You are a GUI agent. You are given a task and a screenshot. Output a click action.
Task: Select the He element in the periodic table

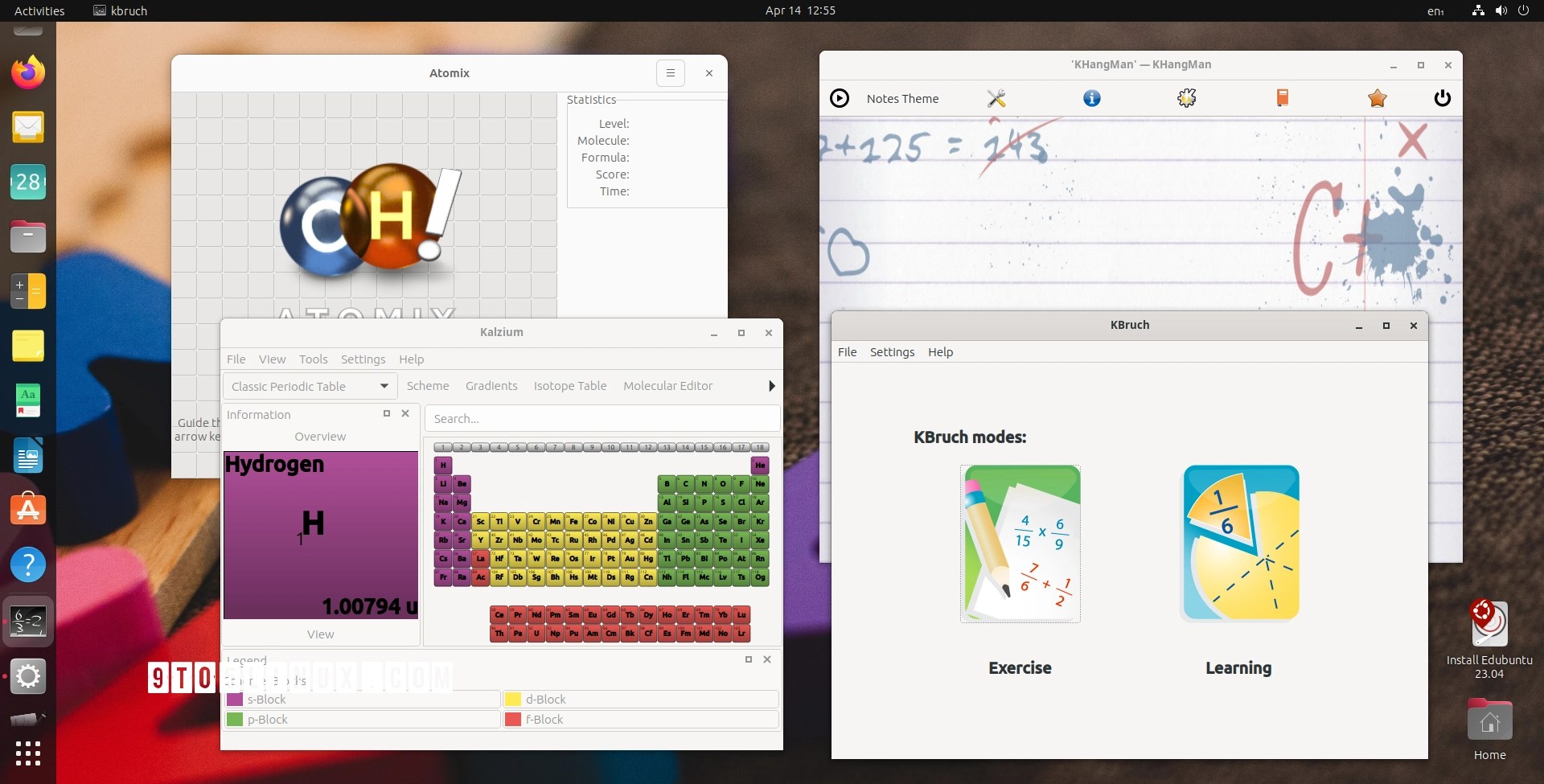click(x=760, y=466)
